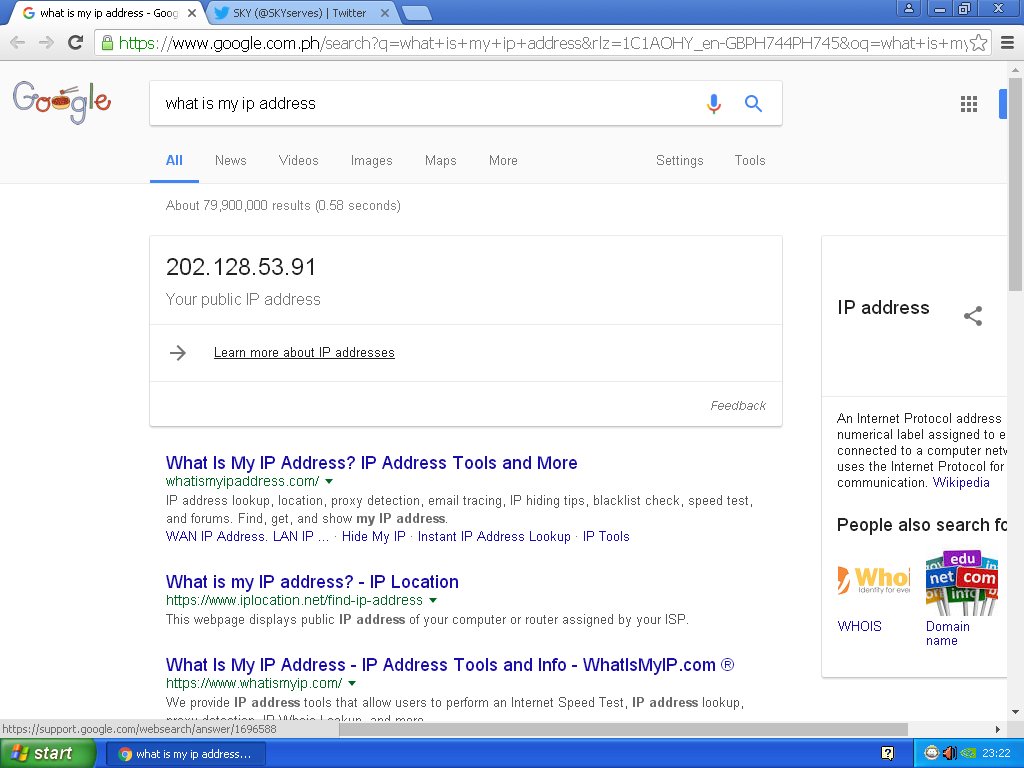Open the Instant IP Address Lookup sitelink

click(x=494, y=536)
